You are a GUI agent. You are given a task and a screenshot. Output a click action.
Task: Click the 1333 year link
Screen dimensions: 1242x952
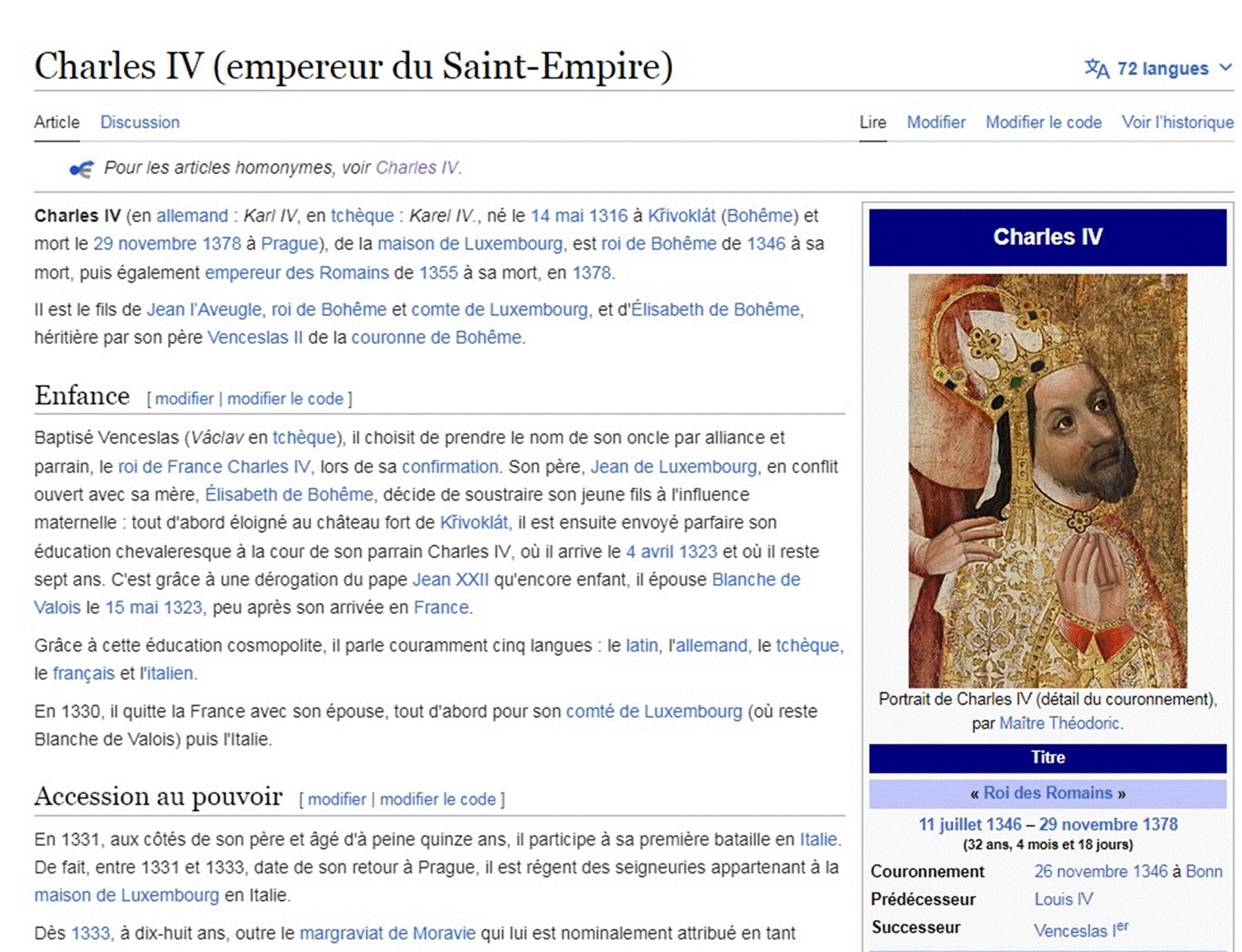click(x=90, y=934)
